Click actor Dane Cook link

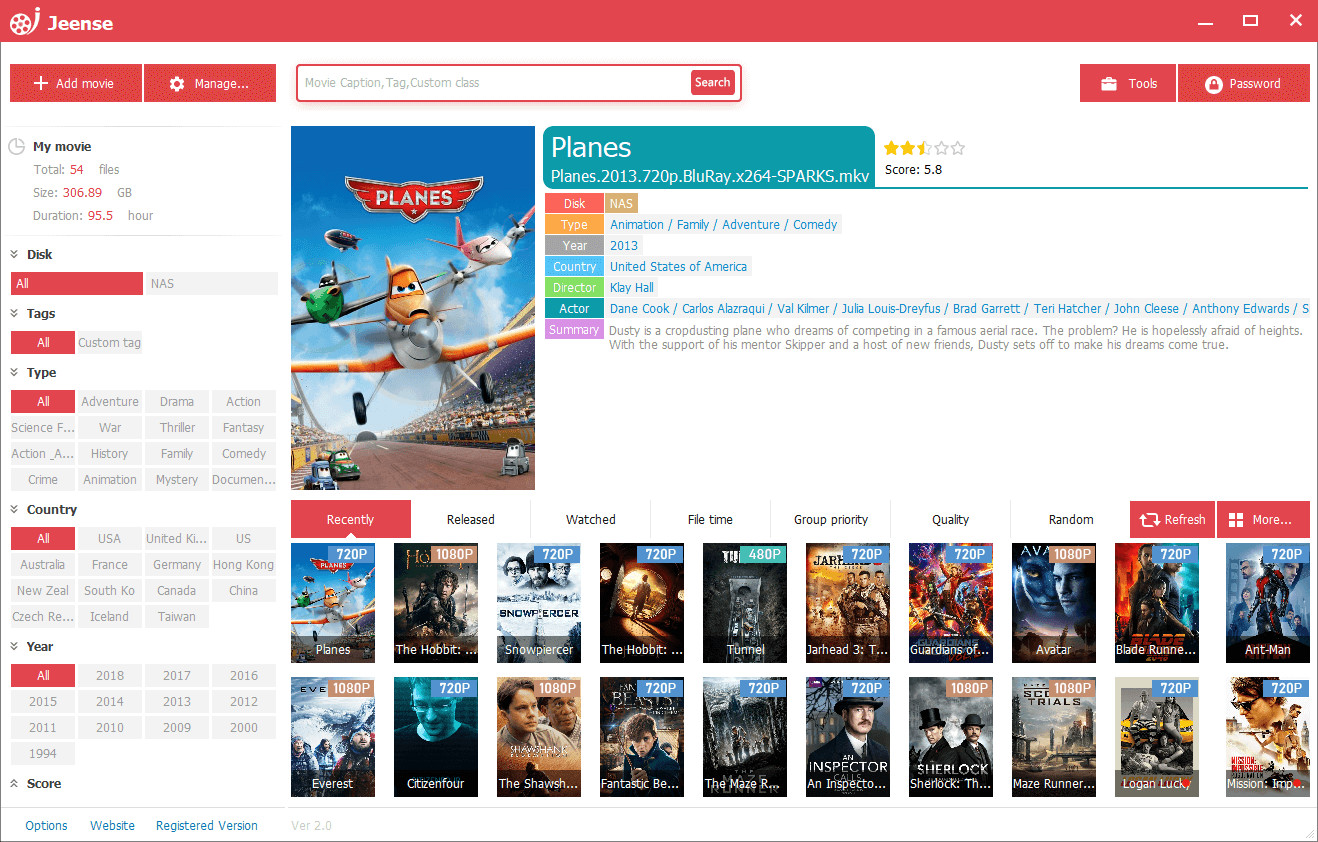click(639, 309)
